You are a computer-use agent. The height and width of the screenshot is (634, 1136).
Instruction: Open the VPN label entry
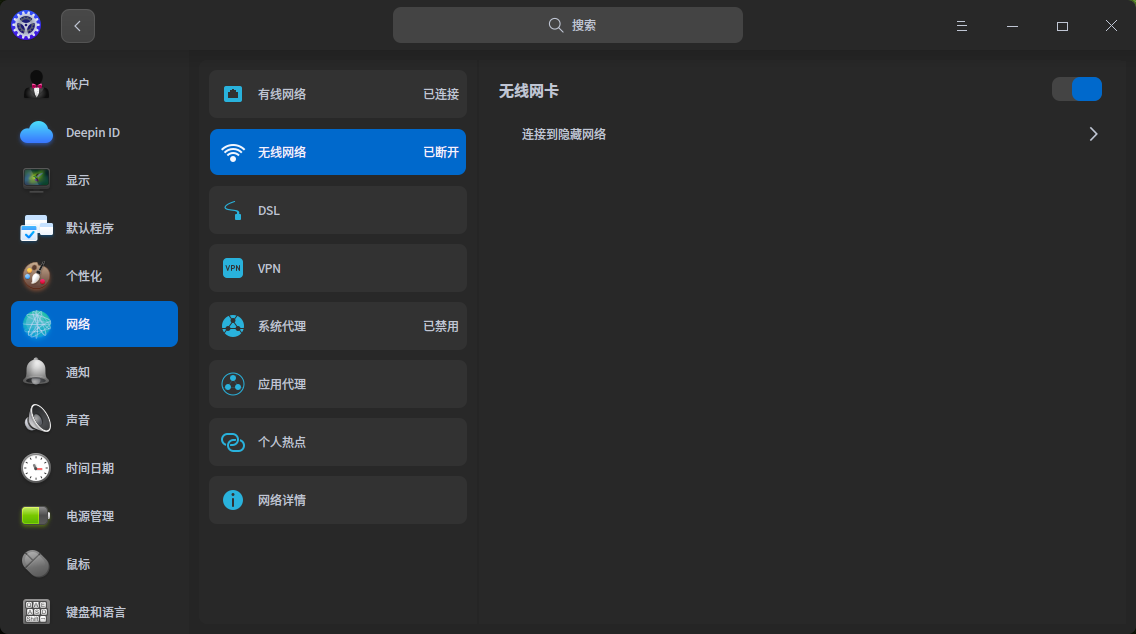[x=270, y=268]
